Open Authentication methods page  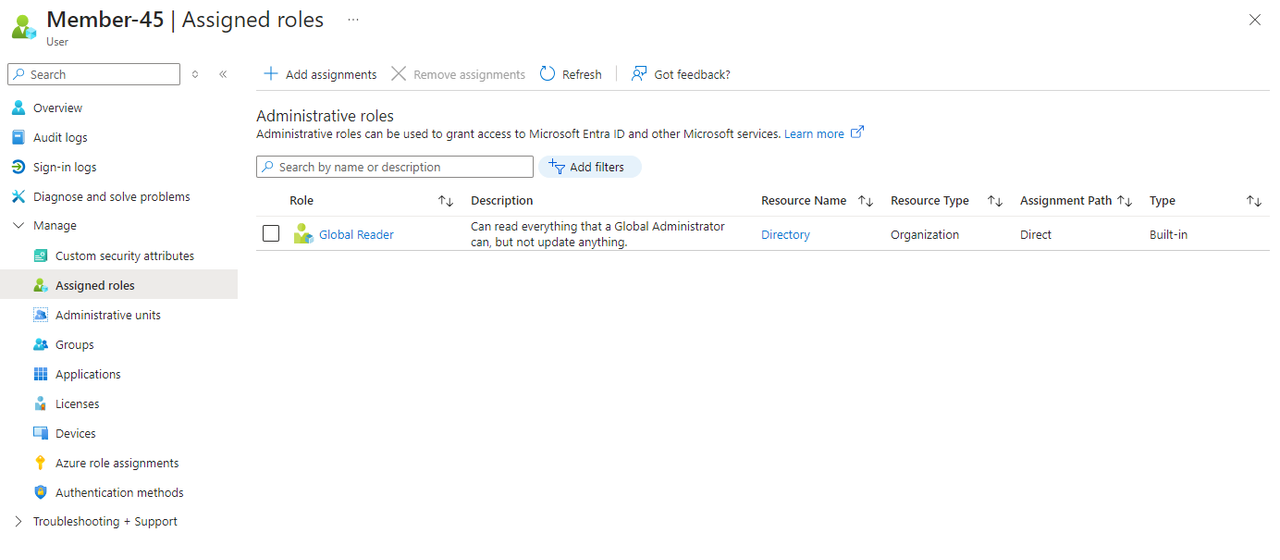[120, 493]
